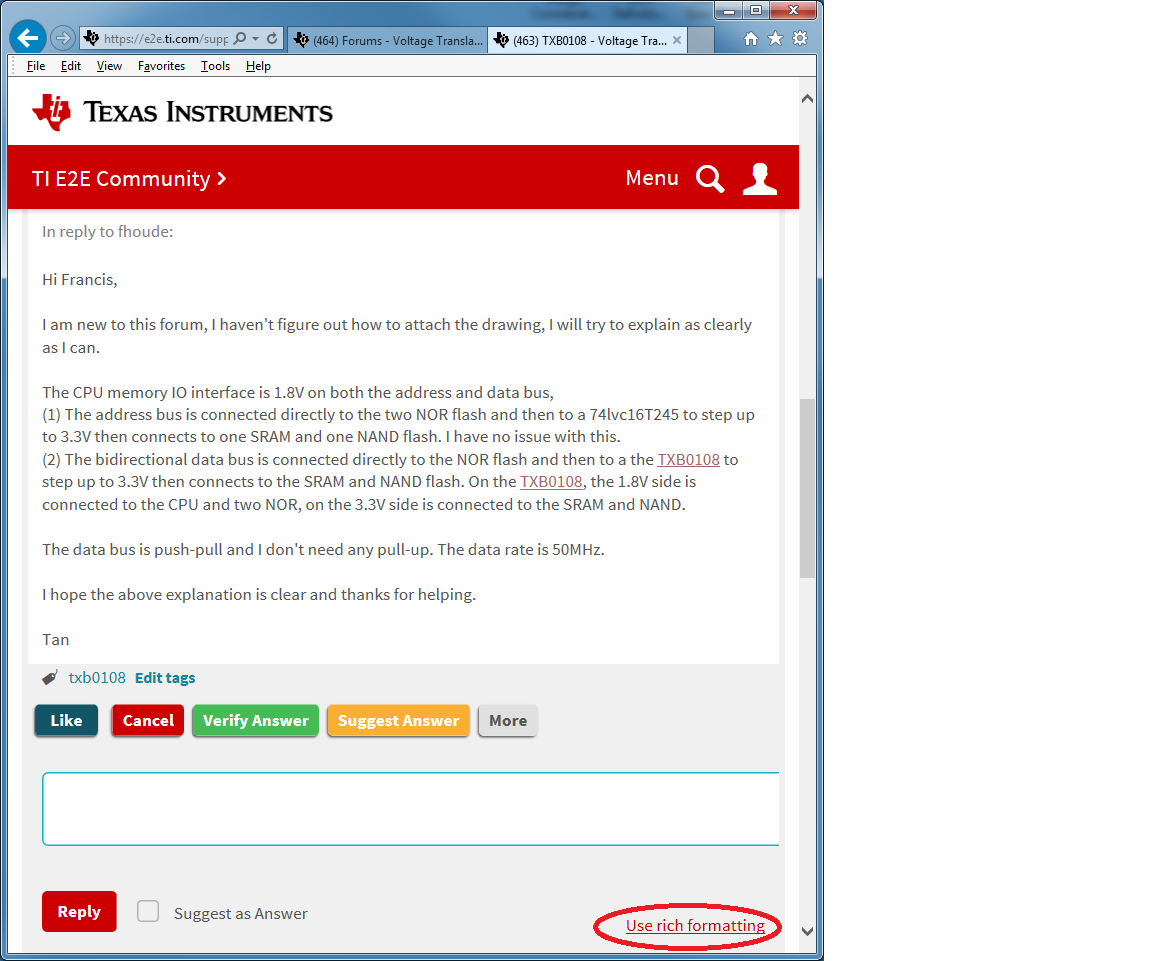Viewport: 1152px width, 961px height.
Task: Open the Edit menu
Action: point(71,66)
